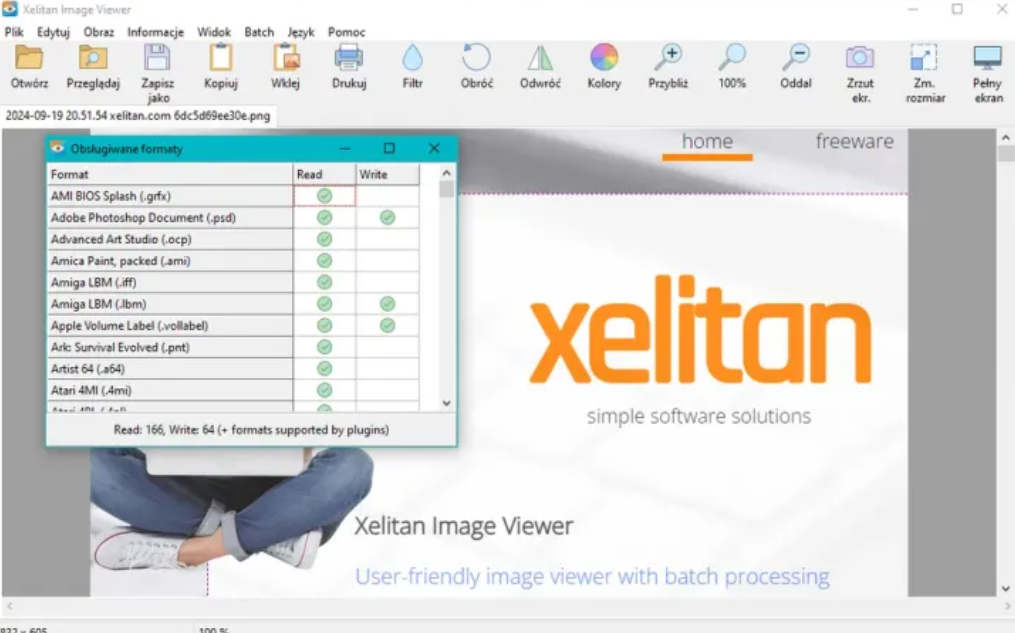Open the Plik menu

click(14, 32)
